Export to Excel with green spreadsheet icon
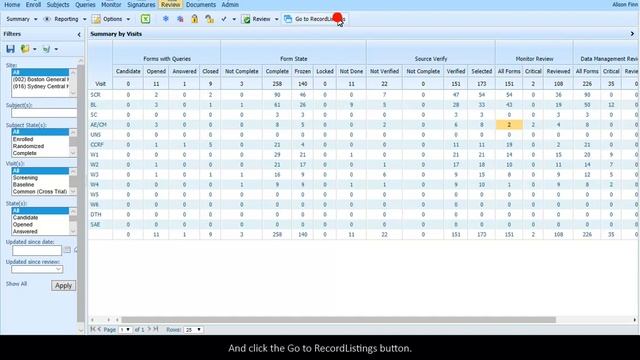This screenshot has height=360, width=640. click(x=145, y=19)
